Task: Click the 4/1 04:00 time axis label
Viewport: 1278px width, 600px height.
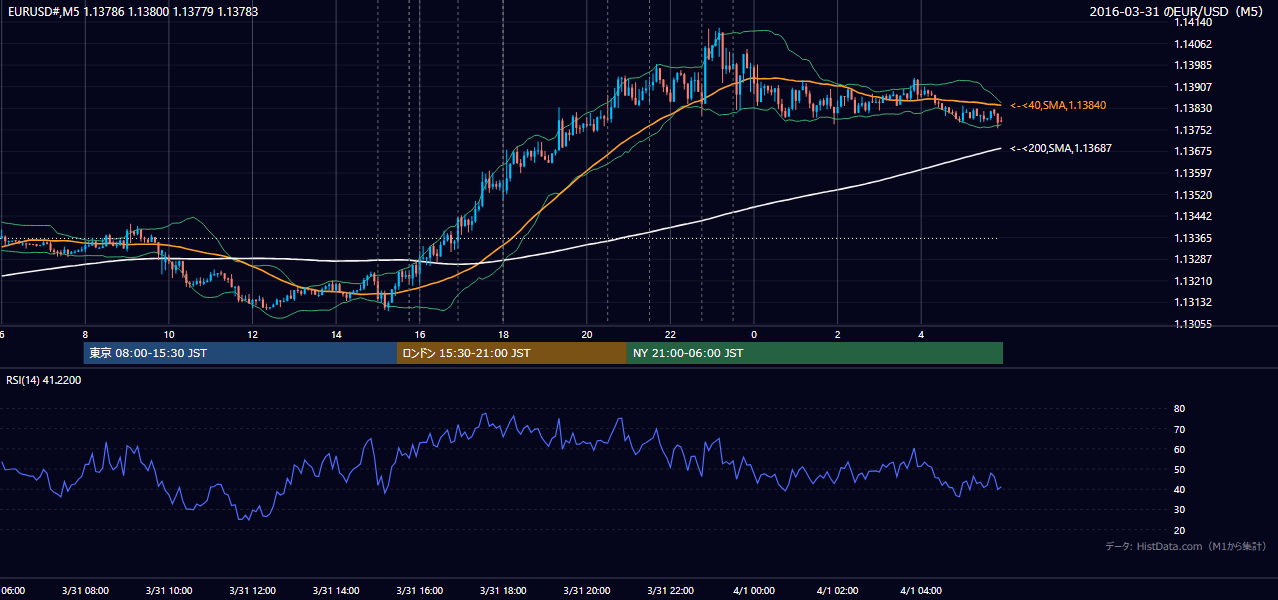Action: coord(921,591)
